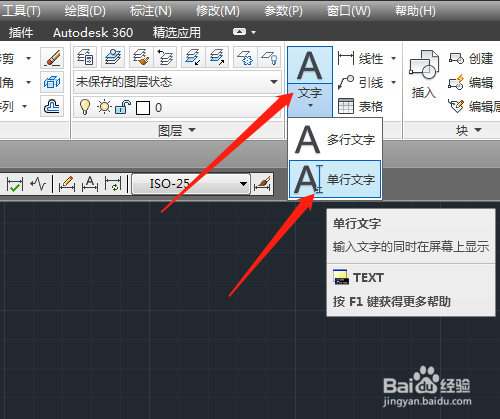Open the 绘图(D) menu
This screenshot has height=419, width=500.
(x=85, y=11)
